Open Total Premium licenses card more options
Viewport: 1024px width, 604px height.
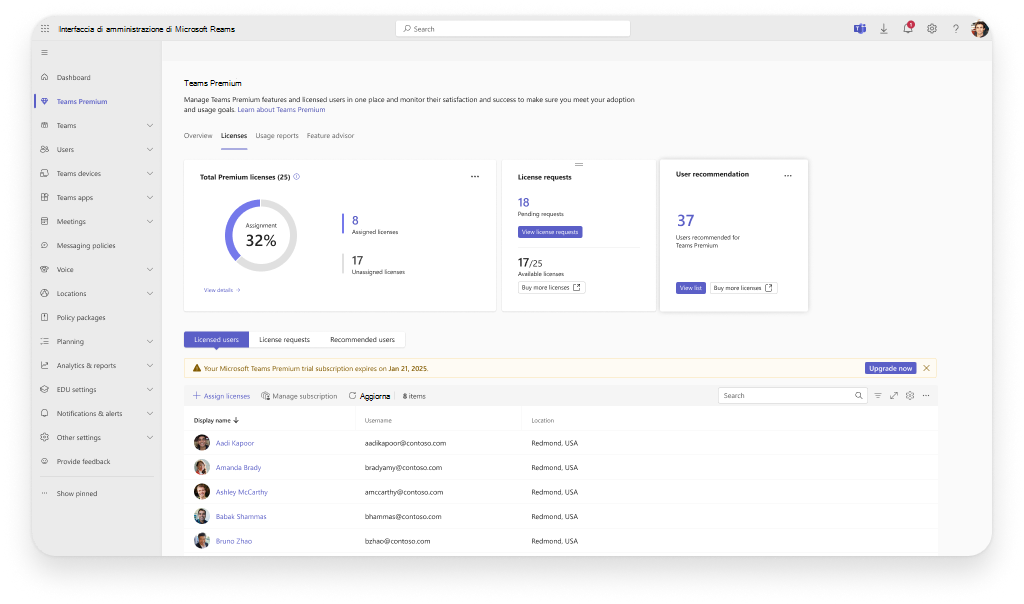[x=475, y=176]
